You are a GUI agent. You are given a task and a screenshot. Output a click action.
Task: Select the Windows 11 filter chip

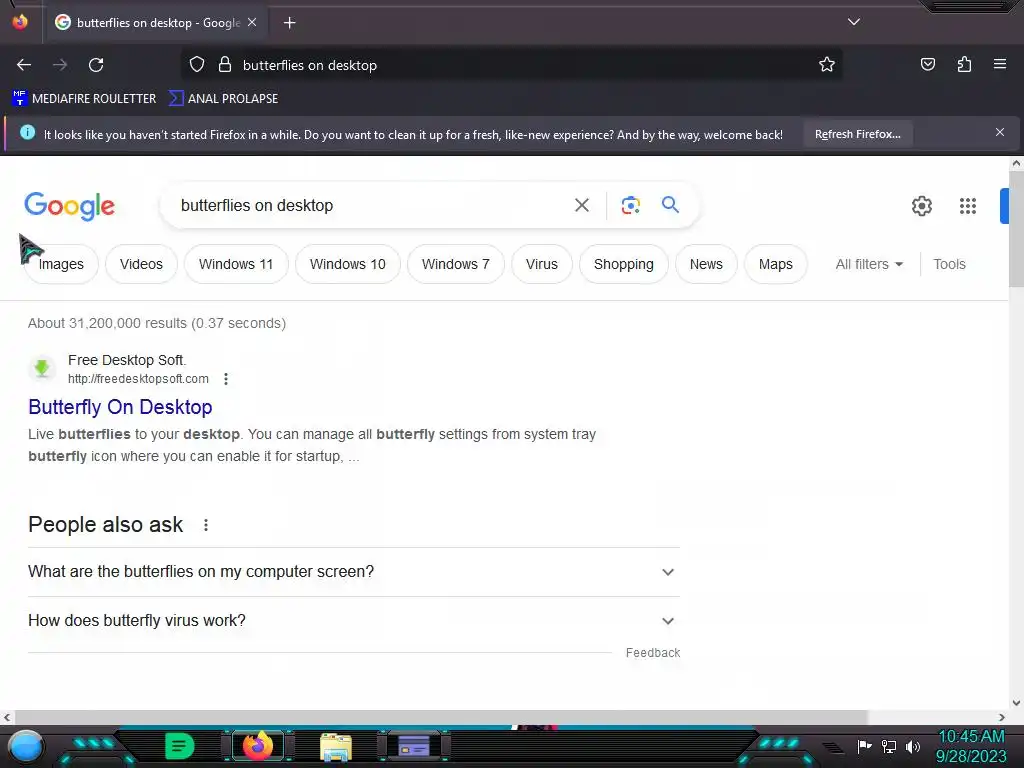236,264
